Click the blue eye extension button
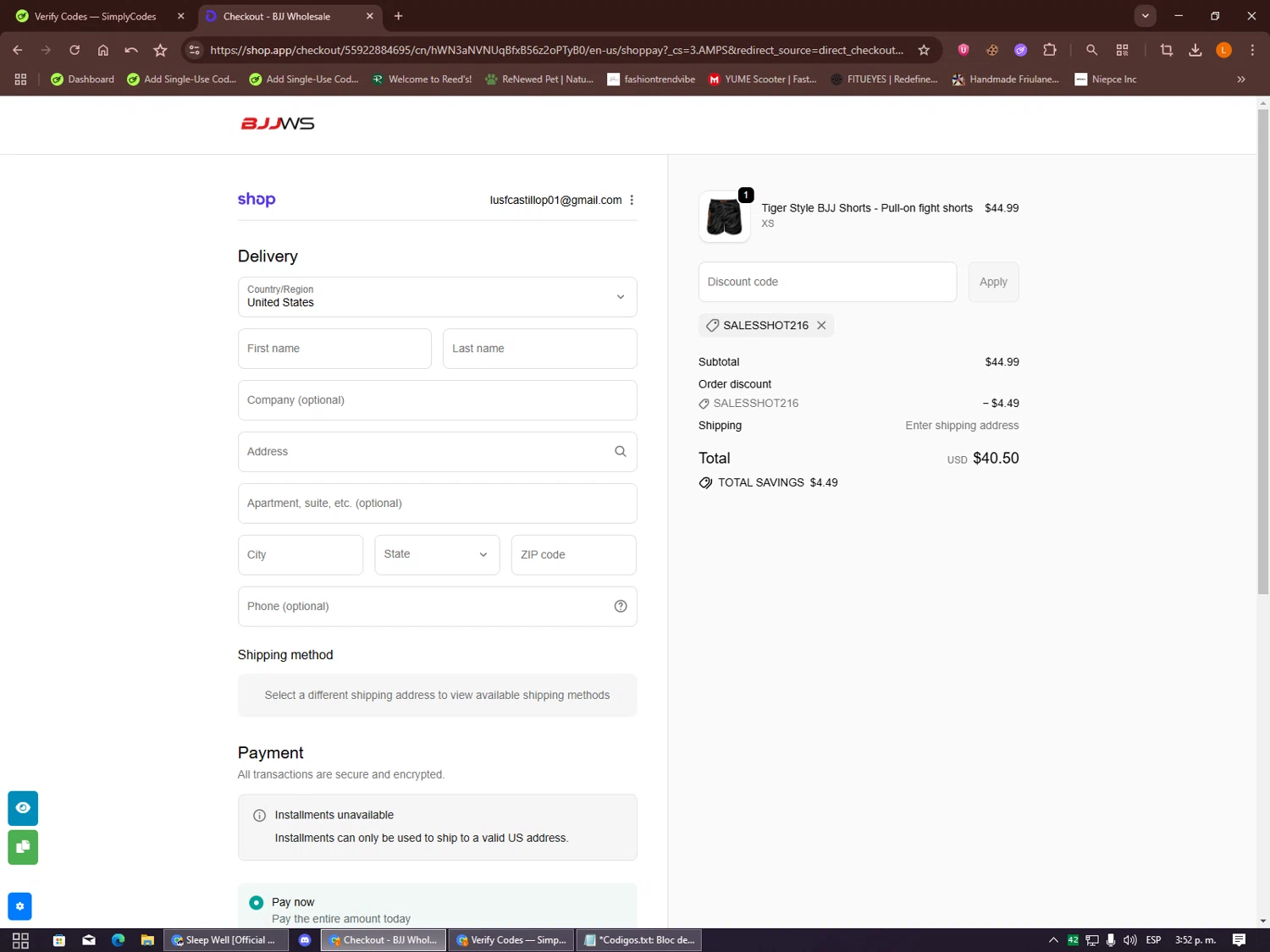 [23, 808]
